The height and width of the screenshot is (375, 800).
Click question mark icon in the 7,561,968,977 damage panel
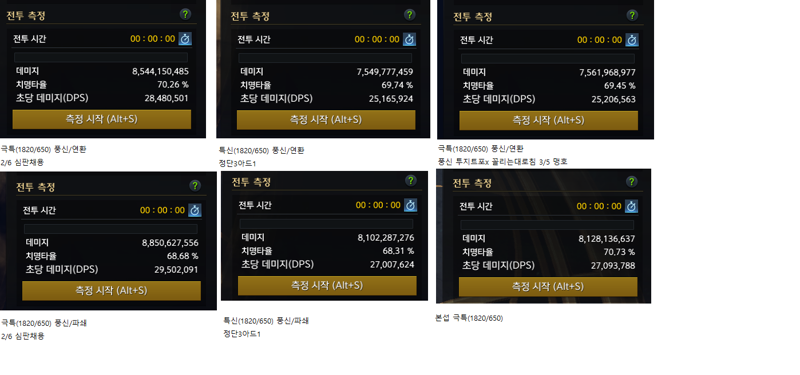click(x=632, y=15)
